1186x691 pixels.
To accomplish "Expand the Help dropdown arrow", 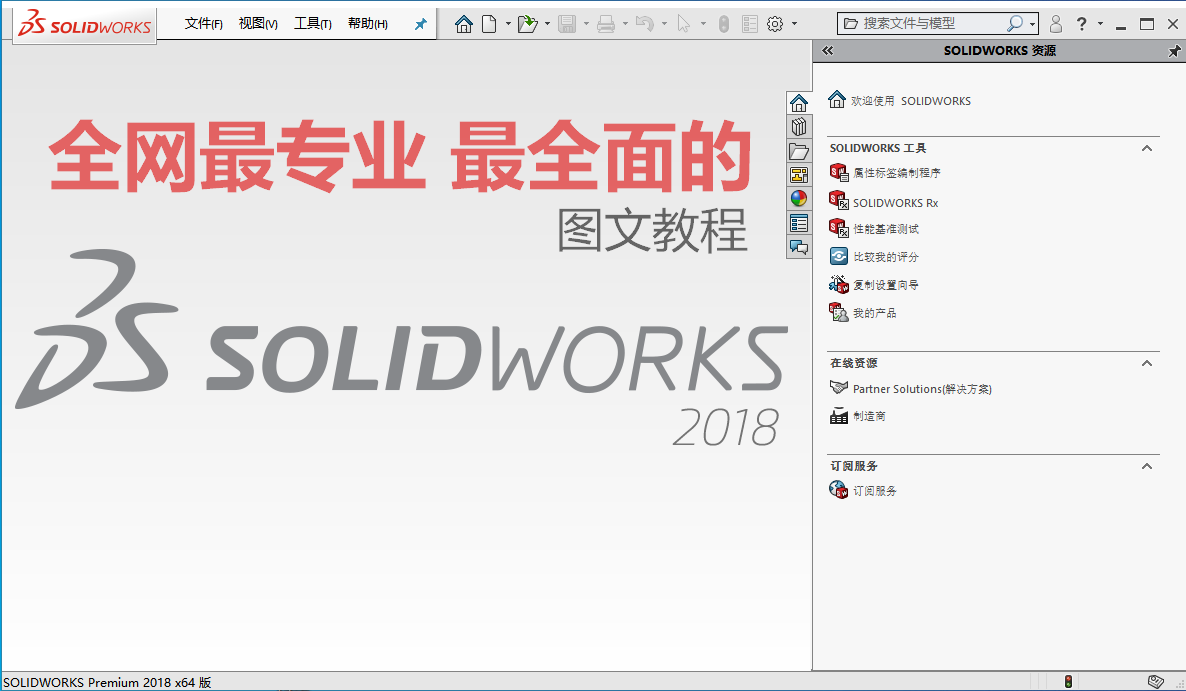I will point(1100,24).
